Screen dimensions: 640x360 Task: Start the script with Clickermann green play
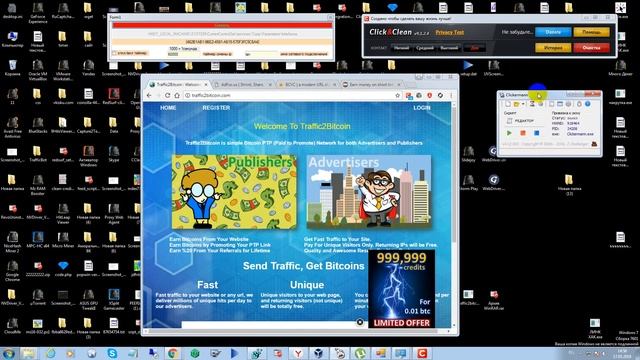[x=509, y=133]
